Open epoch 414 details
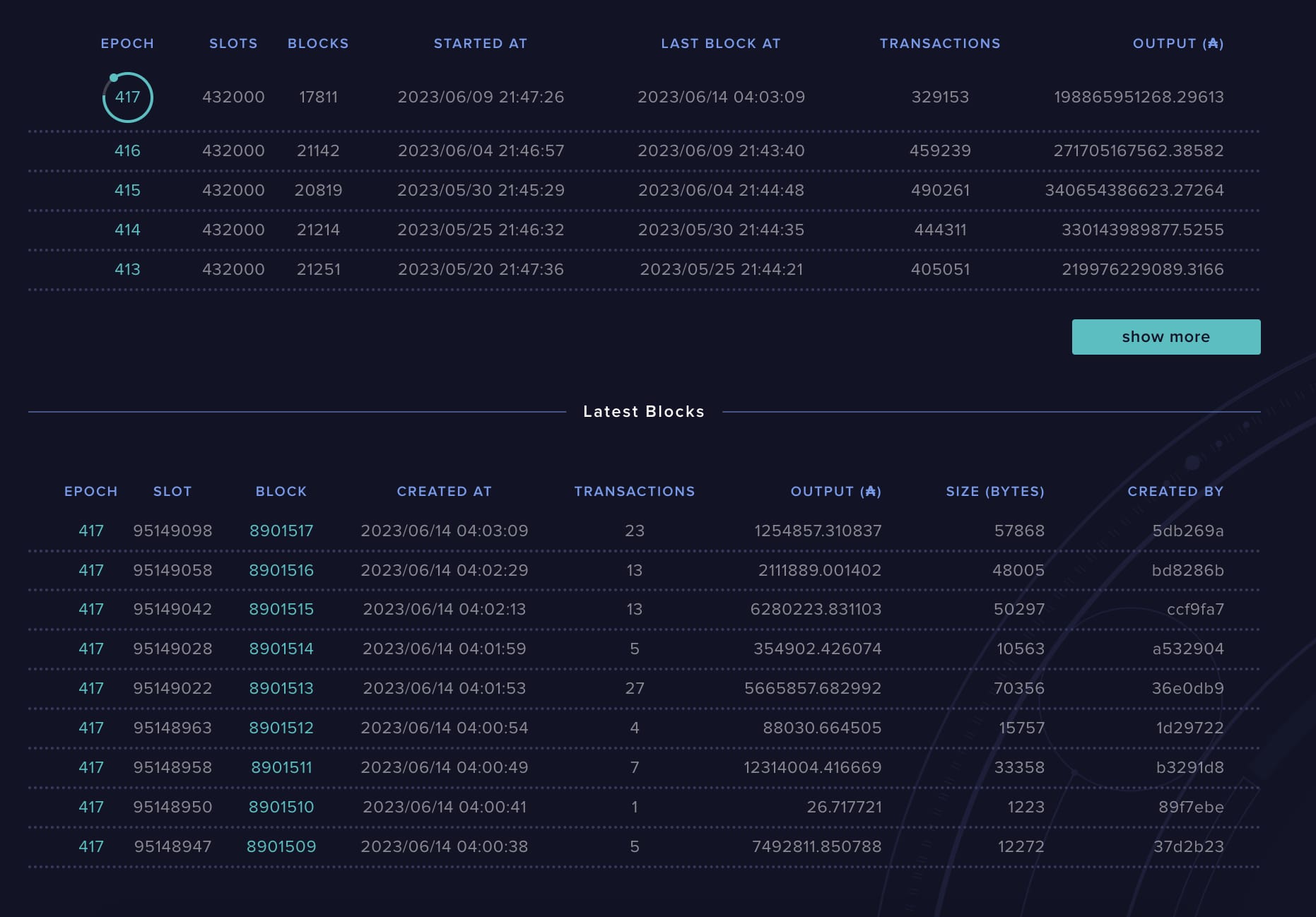 tap(128, 230)
